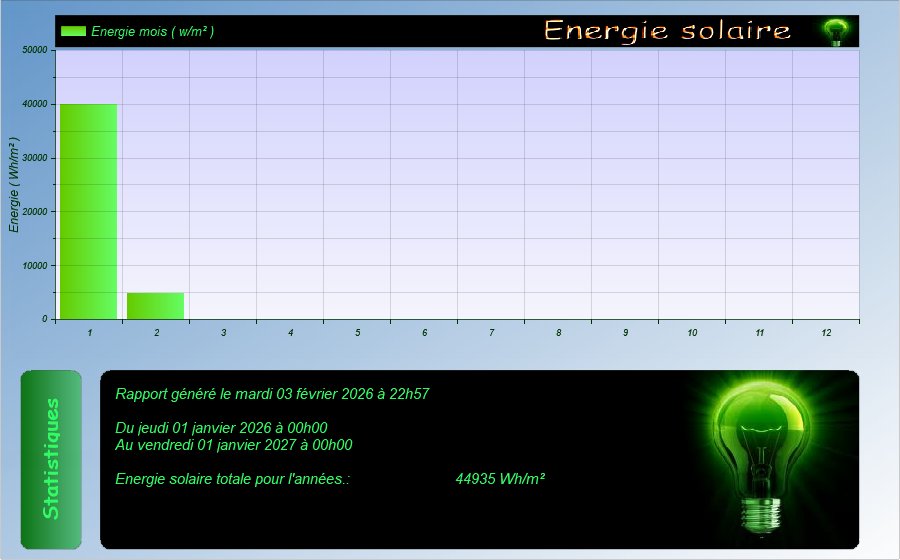The width and height of the screenshot is (900, 560).
Task: Click the 'Au vendredi 01 janvier 2027' end date
Action: 233,445
